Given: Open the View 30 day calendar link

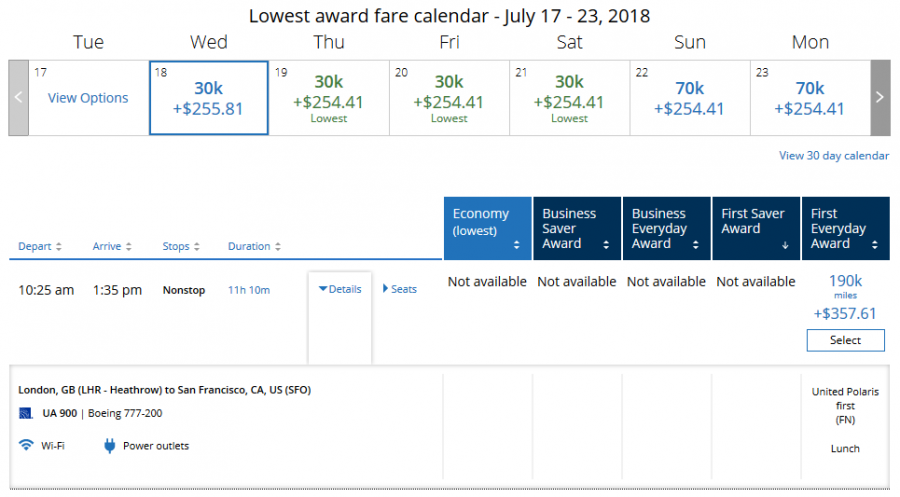Looking at the screenshot, I should click(x=834, y=156).
